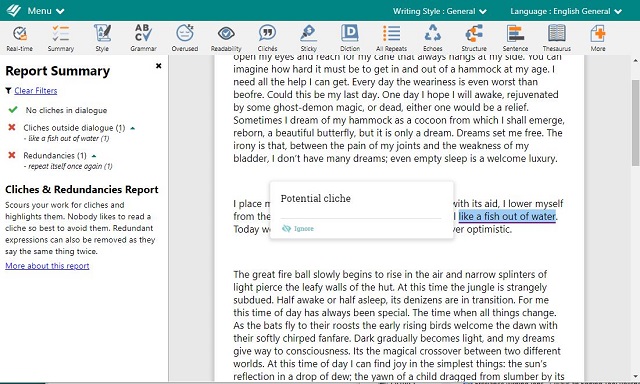Open the Real-time report tool
Image resolution: width=640 pixels, height=384 pixels.
pyautogui.click(x=20, y=38)
